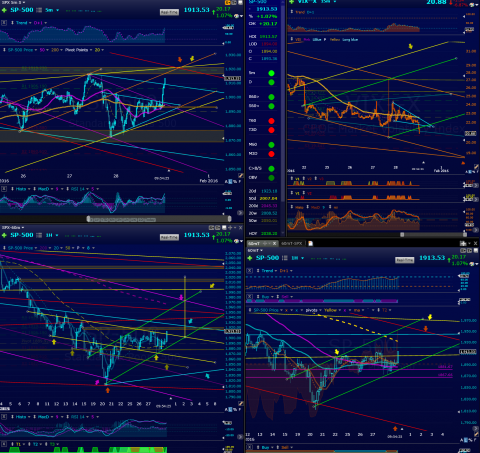Viewport: 480px width, 453px height.
Task: Click time slider handle under VIX chart
Action: point(402,235)
